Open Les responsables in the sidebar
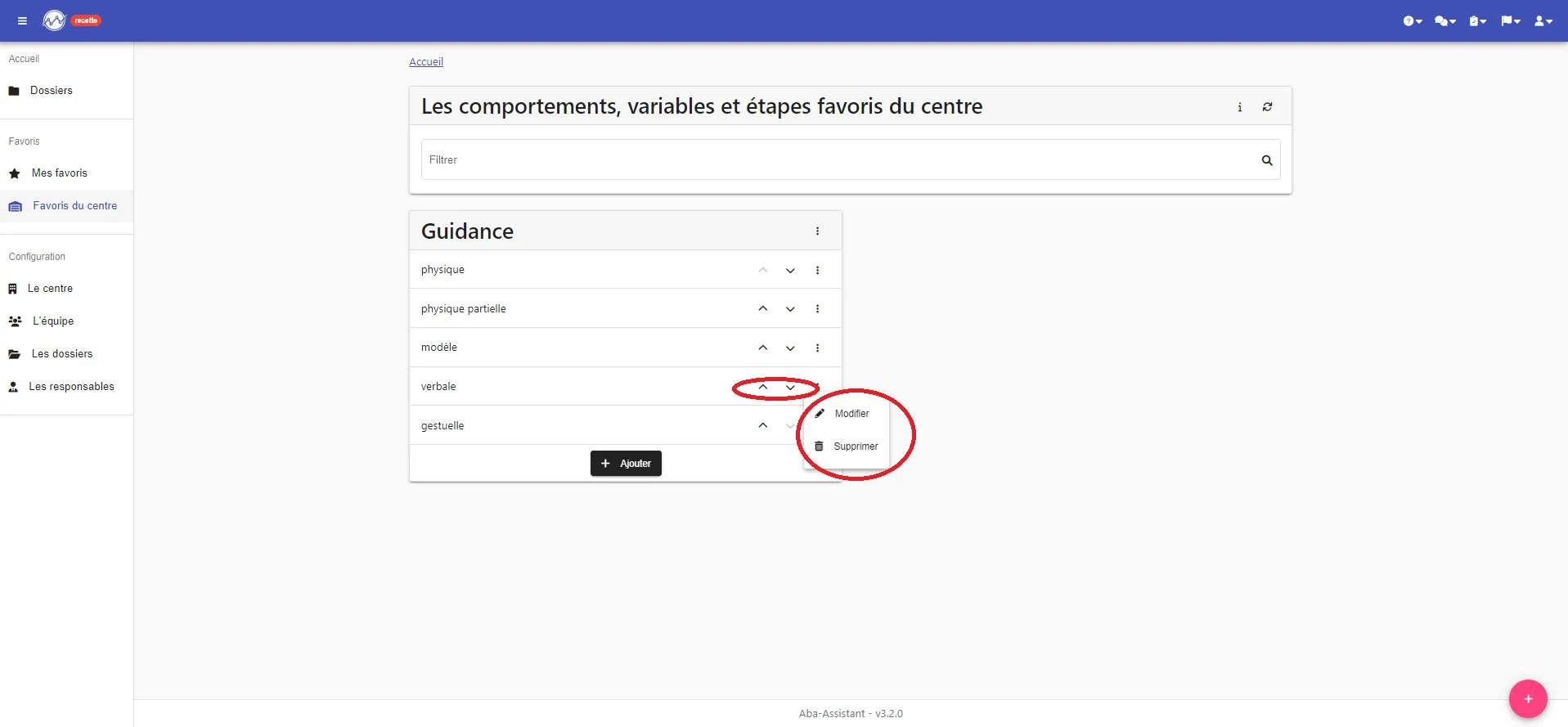Screen dimensions: 1568x727 (x=66, y=387)
